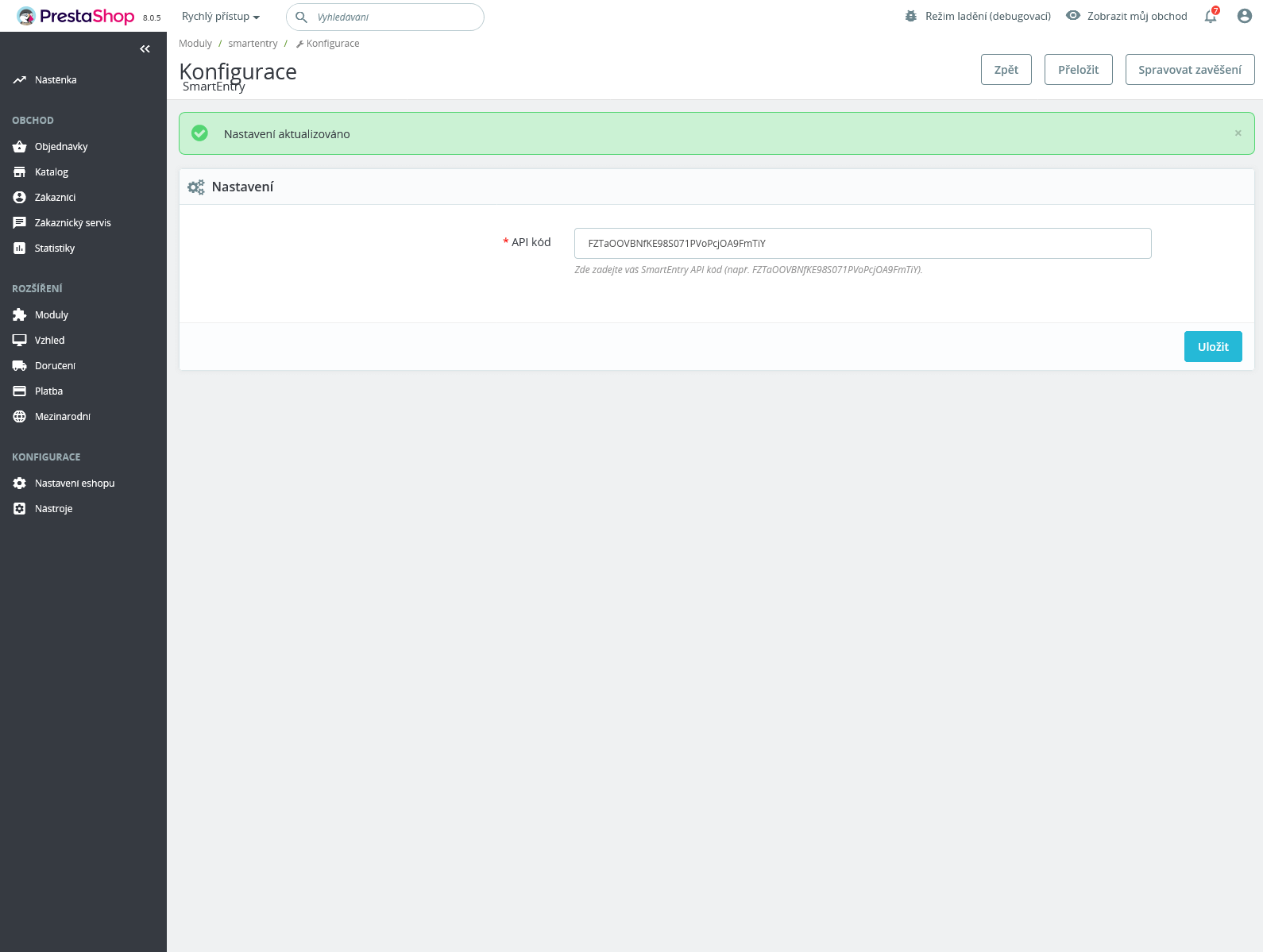1263x952 pixels.
Task: Click the Doručení truck icon
Action: (x=20, y=366)
